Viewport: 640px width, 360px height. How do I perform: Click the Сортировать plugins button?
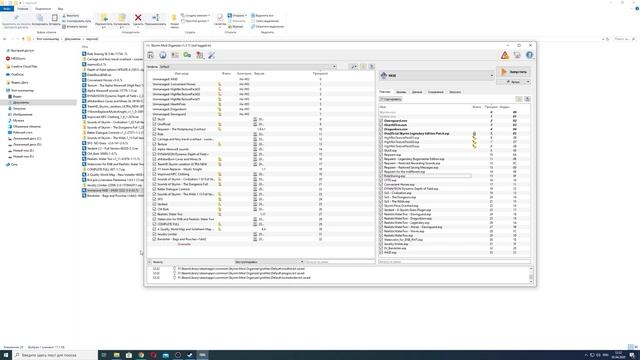pos(391,99)
